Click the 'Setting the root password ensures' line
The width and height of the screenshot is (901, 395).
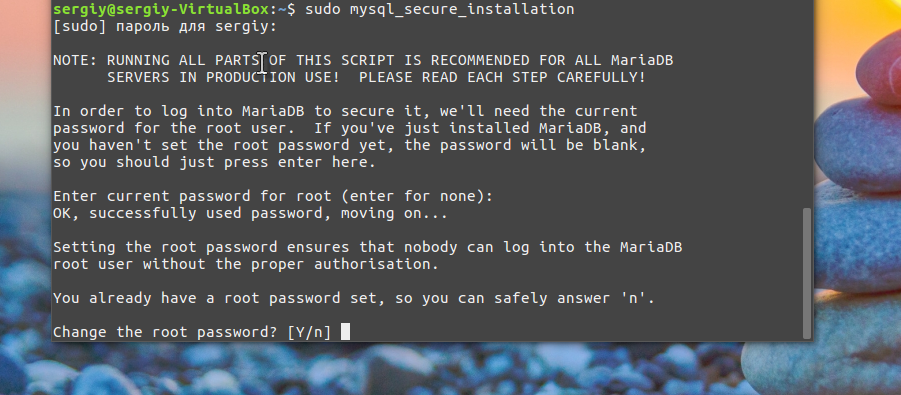[368, 247]
